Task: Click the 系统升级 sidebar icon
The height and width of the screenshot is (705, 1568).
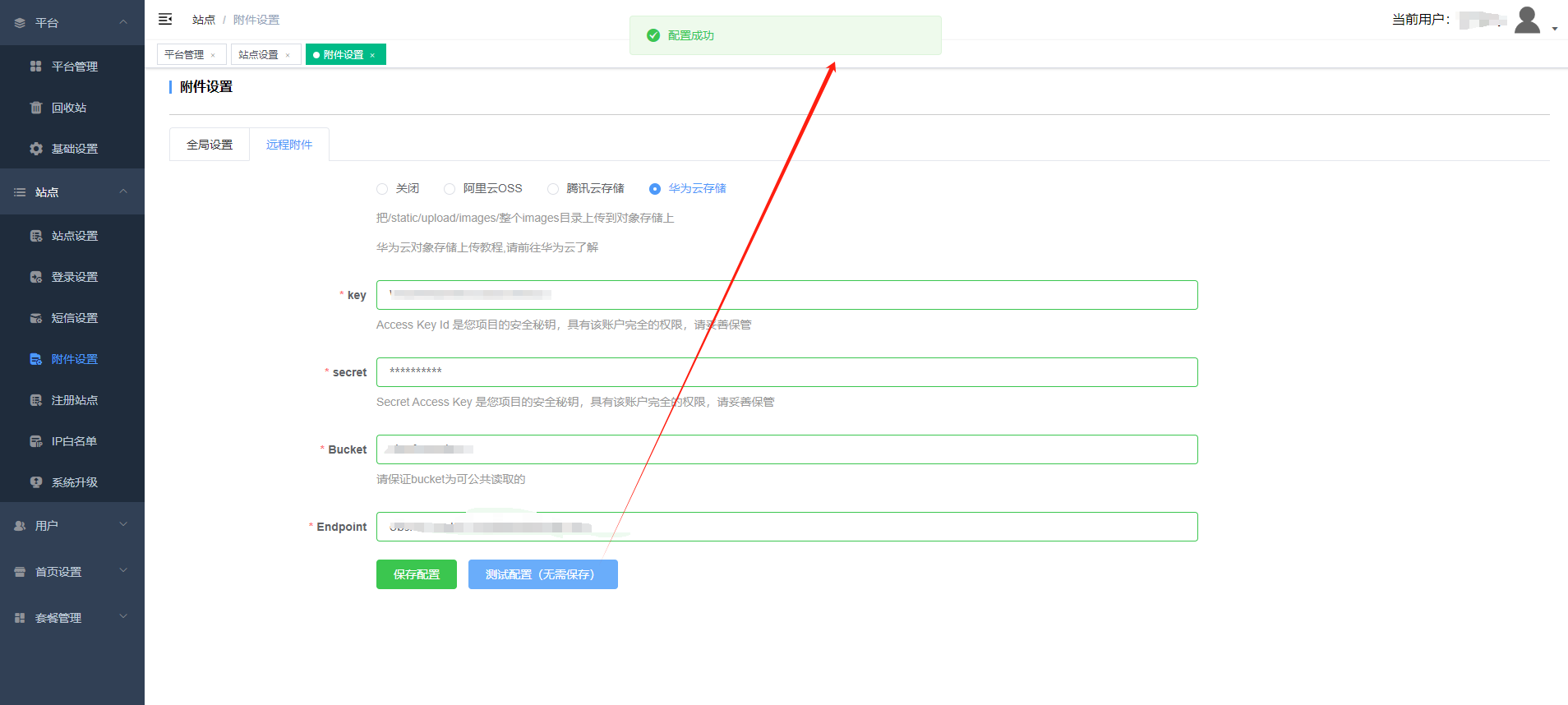Action: tap(35, 482)
